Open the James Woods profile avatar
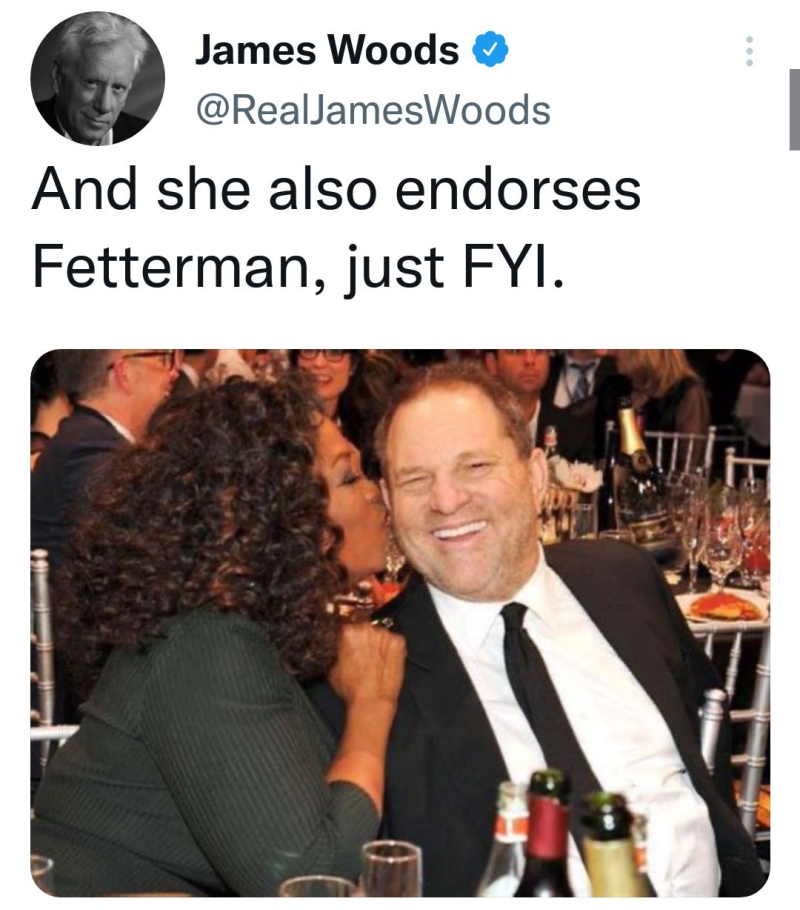Viewport: 800px width, 910px height. (x=98, y=78)
